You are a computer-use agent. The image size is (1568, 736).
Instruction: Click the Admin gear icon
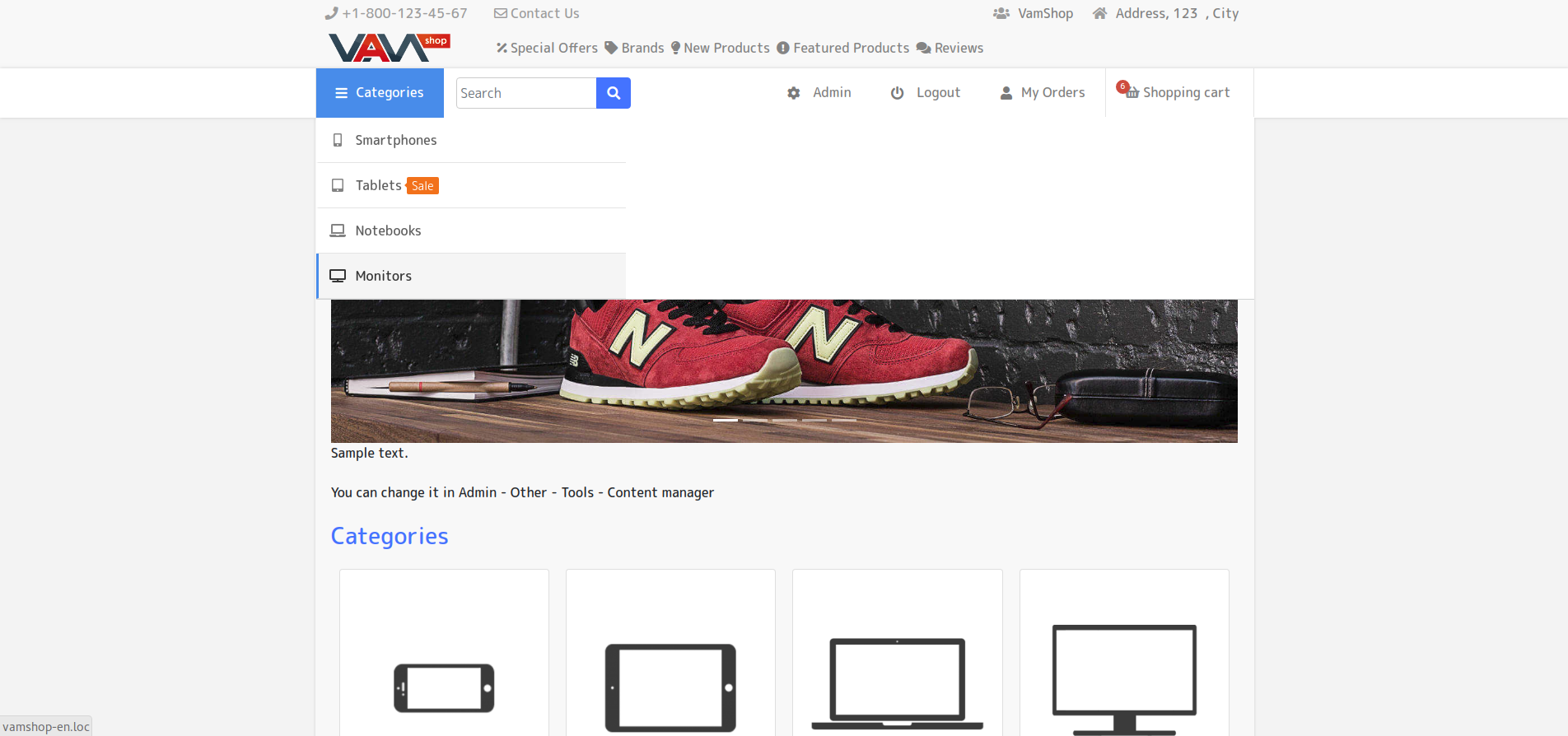[x=793, y=93]
